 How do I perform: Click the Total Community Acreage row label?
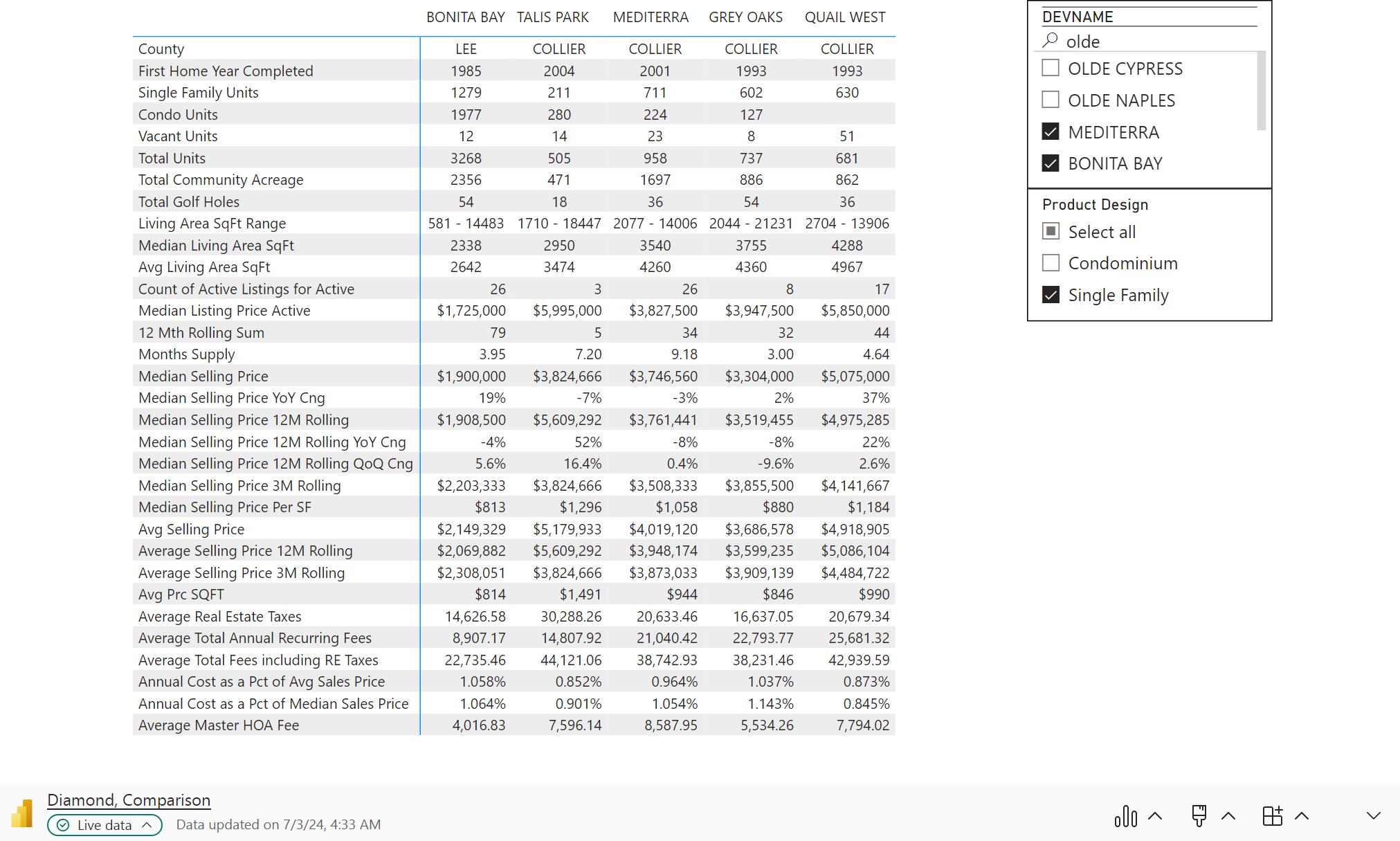(x=221, y=180)
